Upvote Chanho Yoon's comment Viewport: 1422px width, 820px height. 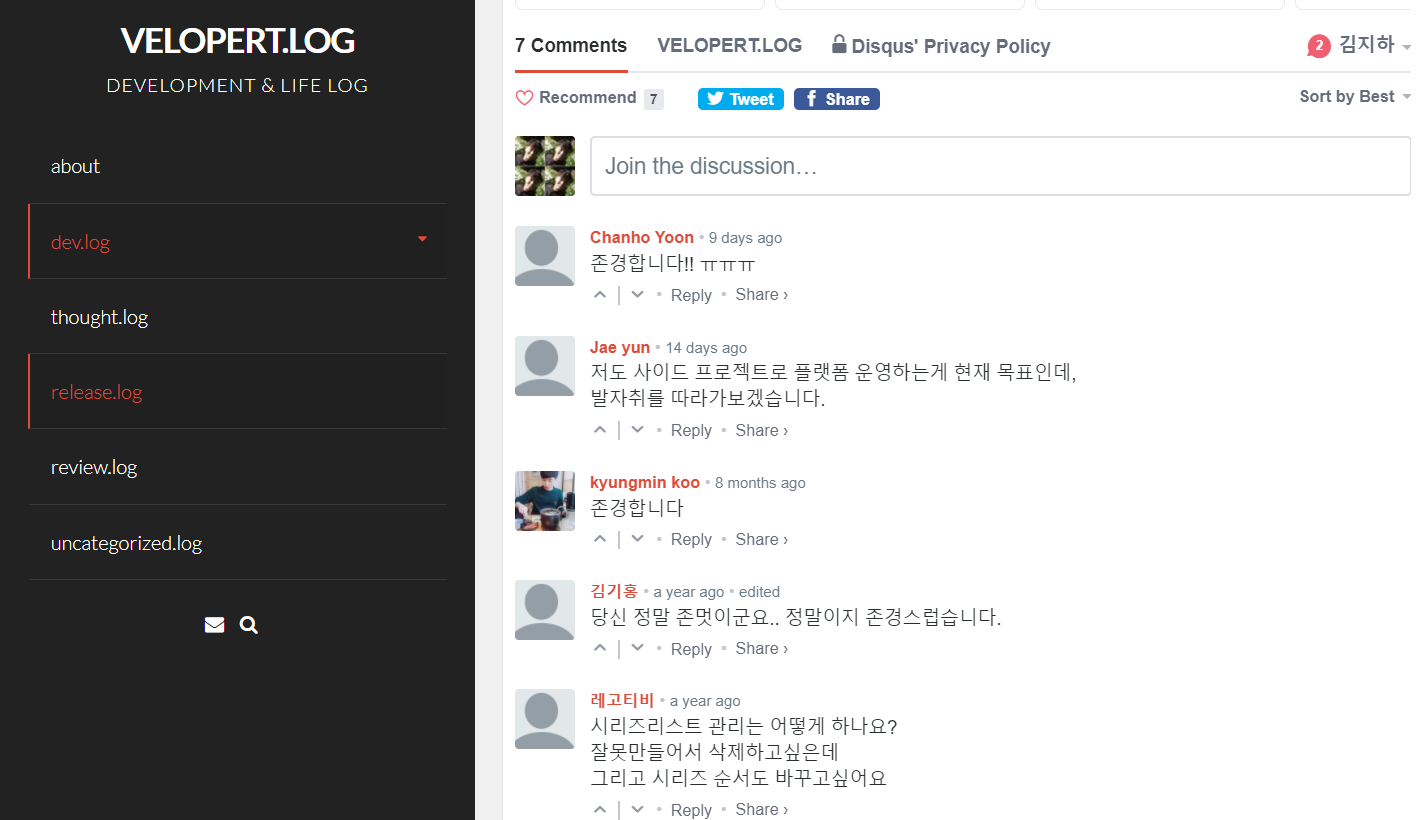pyautogui.click(x=600, y=295)
